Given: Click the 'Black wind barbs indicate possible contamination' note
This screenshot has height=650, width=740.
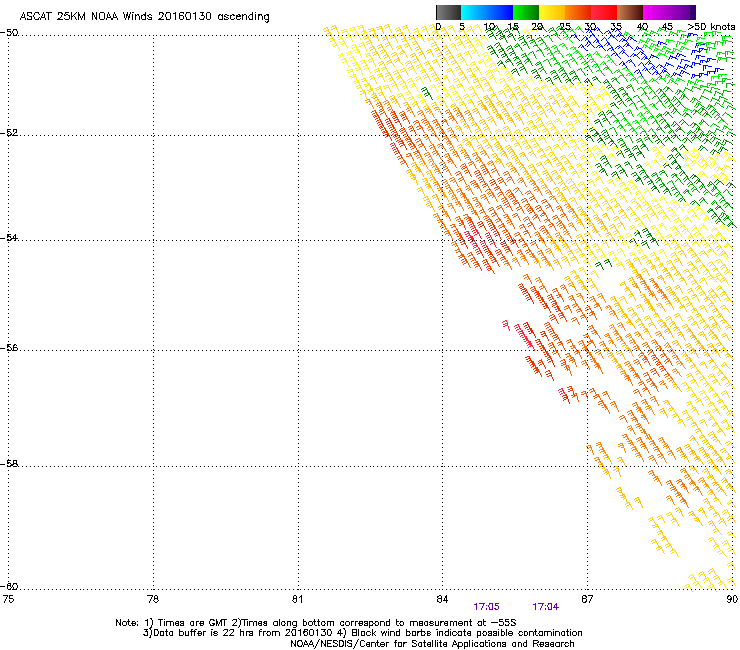Looking at the screenshot, I should (467, 633).
